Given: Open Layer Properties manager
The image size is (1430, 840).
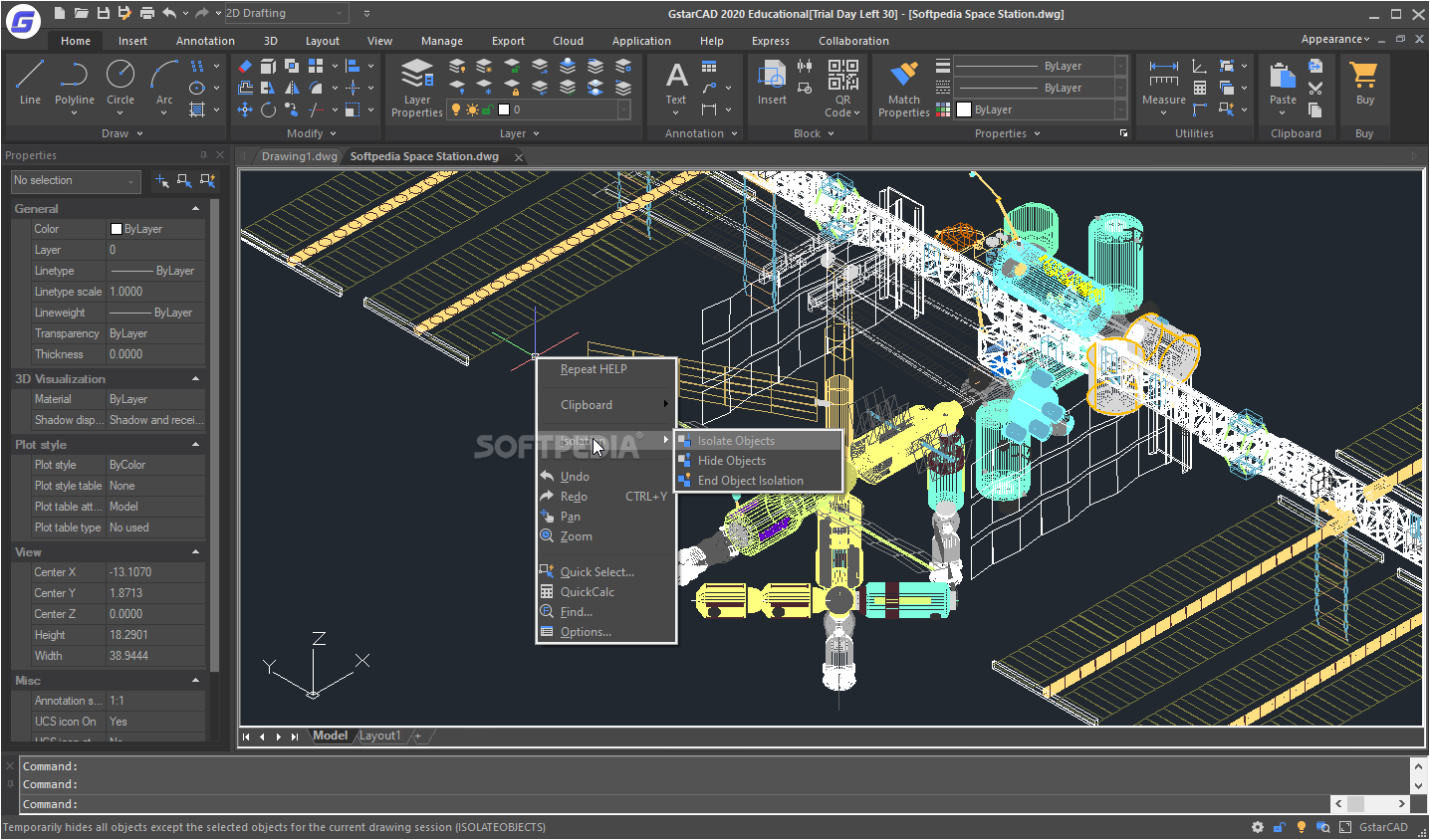Looking at the screenshot, I should pyautogui.click(x=417, y=88).
